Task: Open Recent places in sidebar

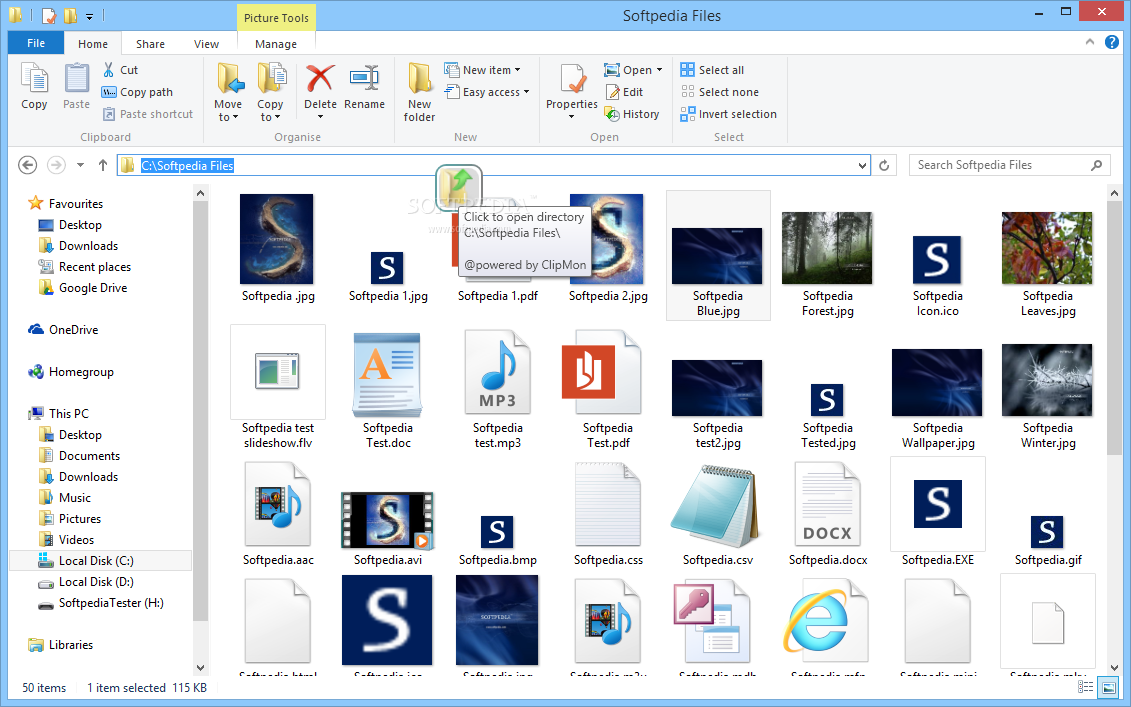Action: pyautogui.click(x=94, y=267)
